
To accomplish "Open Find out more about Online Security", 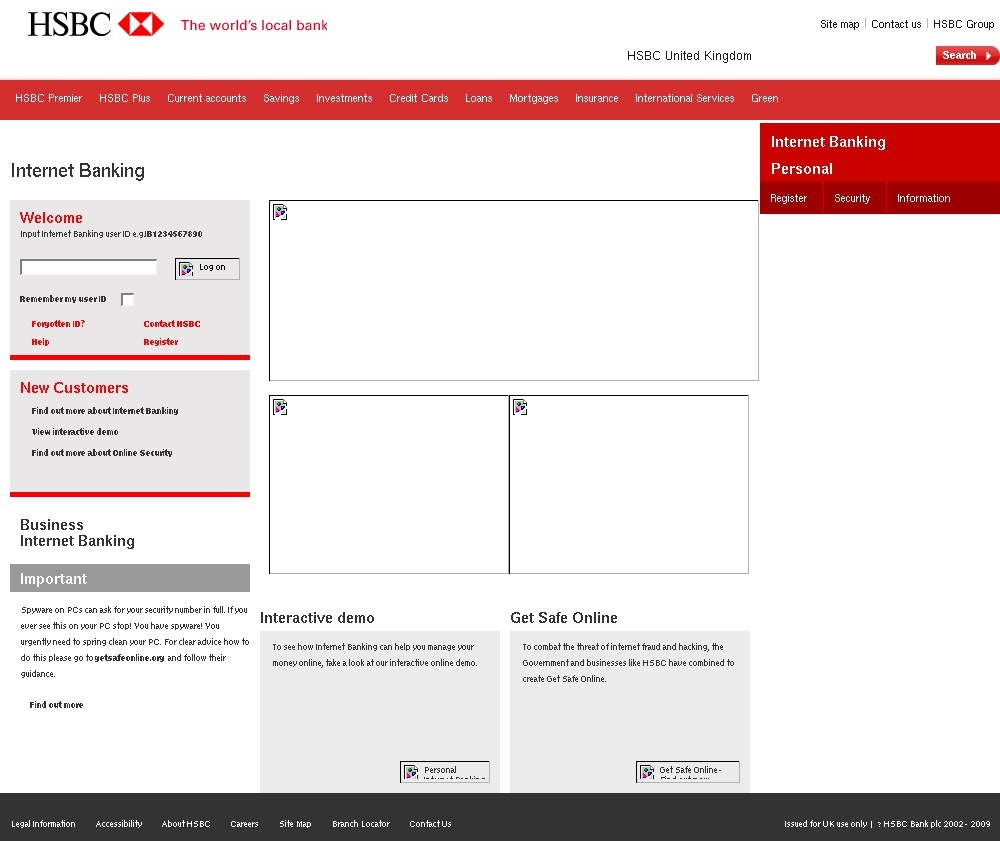I will pos(101,453).
